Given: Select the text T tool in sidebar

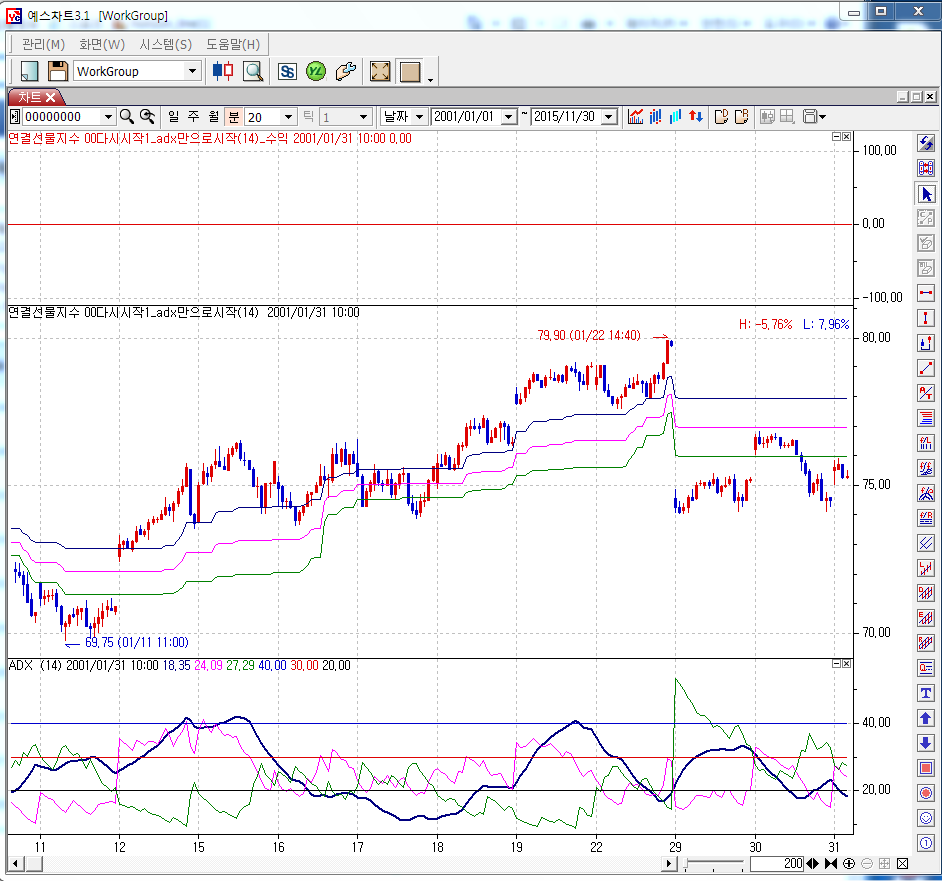Looking at the screenshot, I should 926,693.
